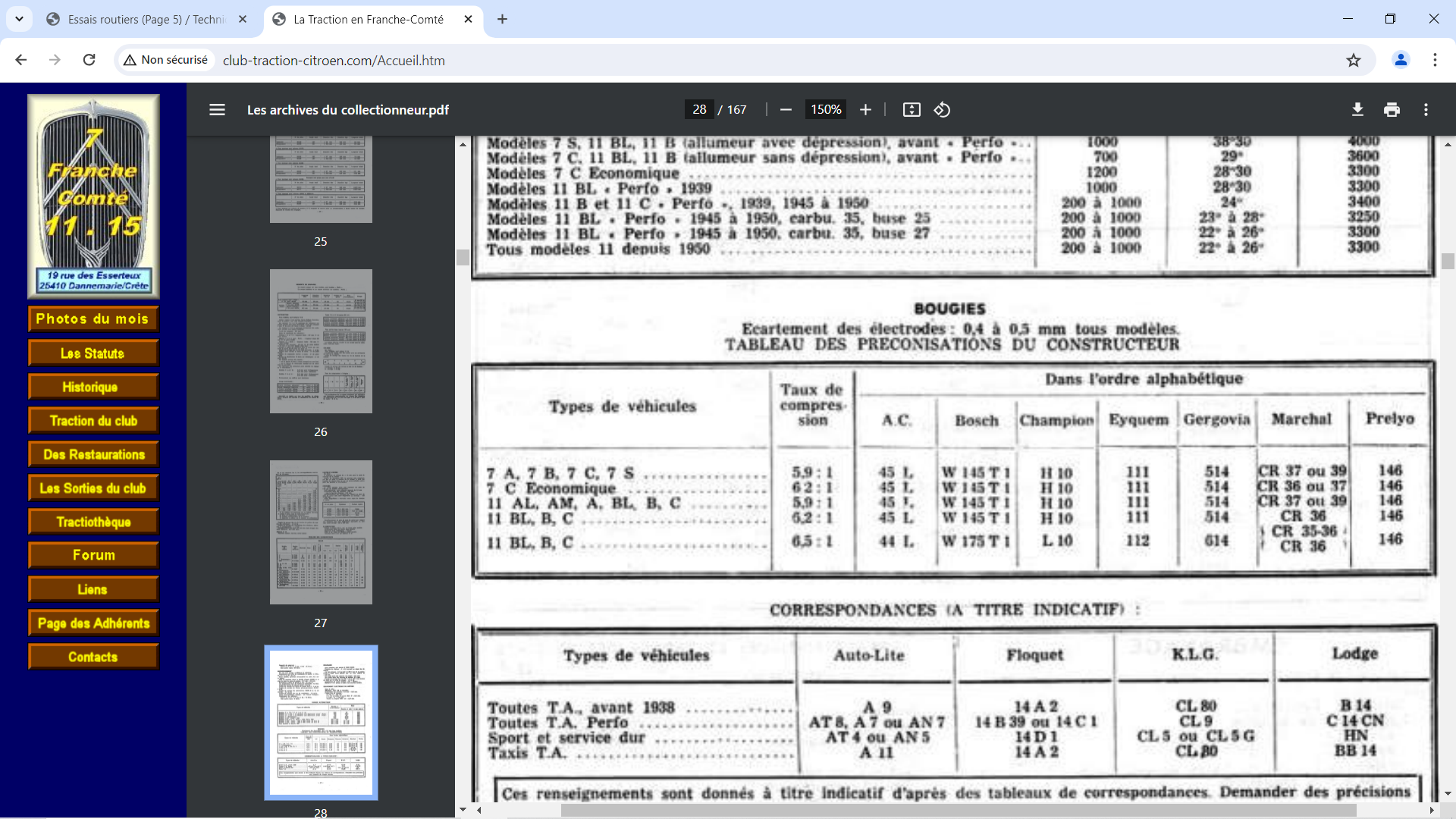Open Page des Adhérents

coord(93,623)
